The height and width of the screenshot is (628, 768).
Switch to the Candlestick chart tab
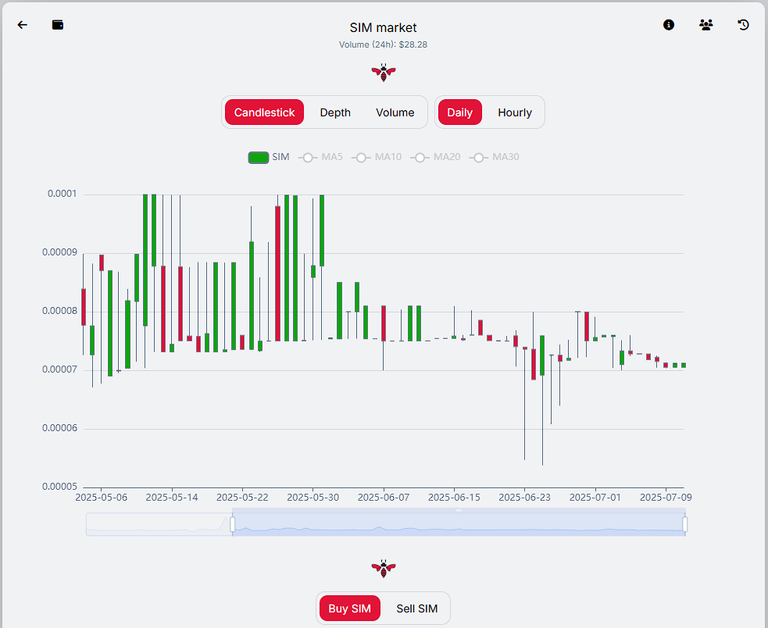pyautogui.click(x=264, y=112)
